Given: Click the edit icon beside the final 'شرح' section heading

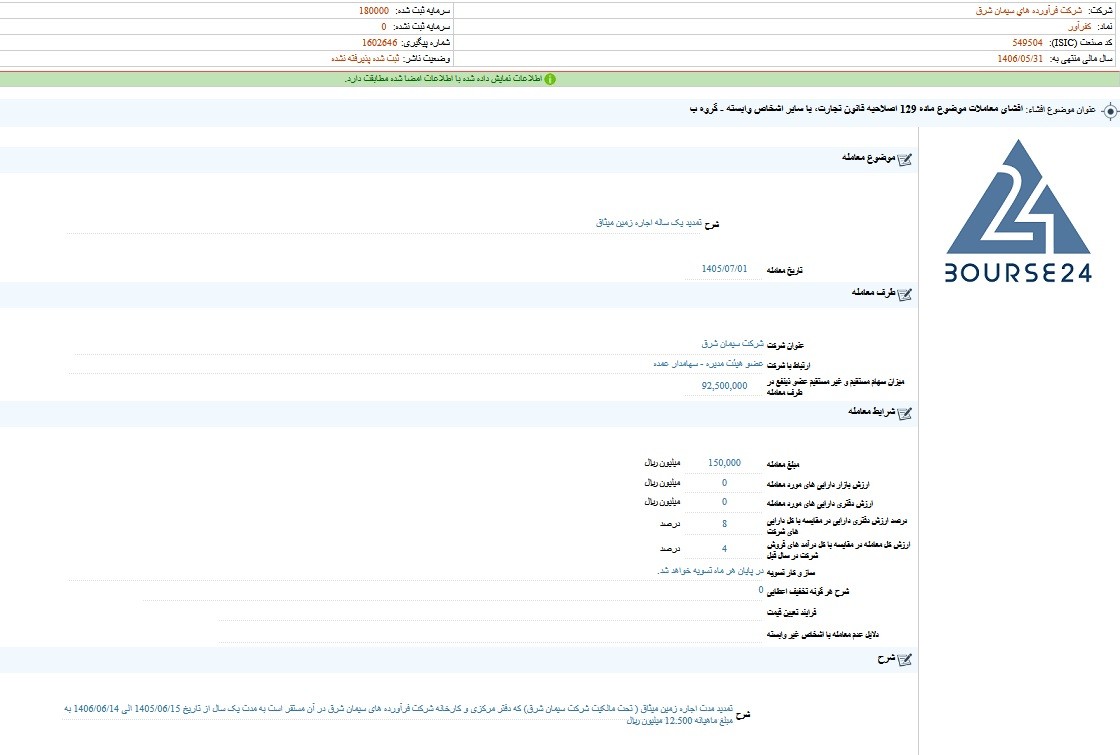Looking at the screenshot, I should [904, 660].
